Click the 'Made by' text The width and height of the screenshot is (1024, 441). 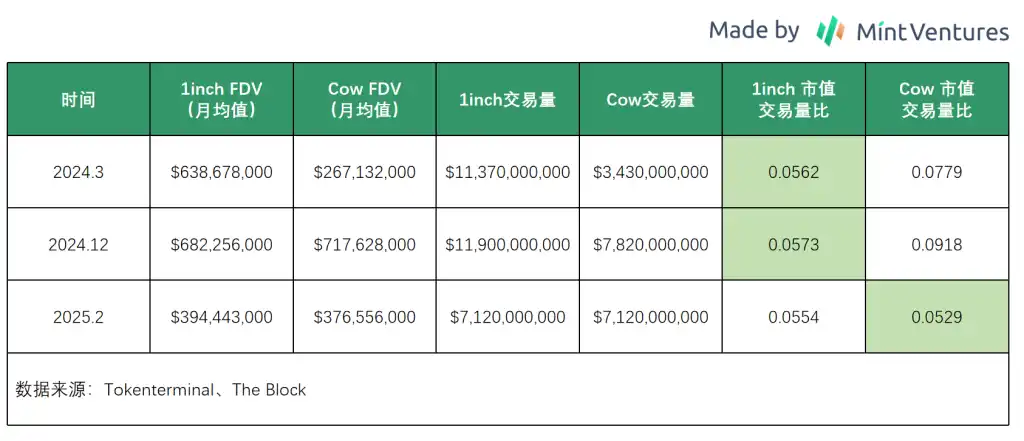pyautogui.click(x=753, y=30)
